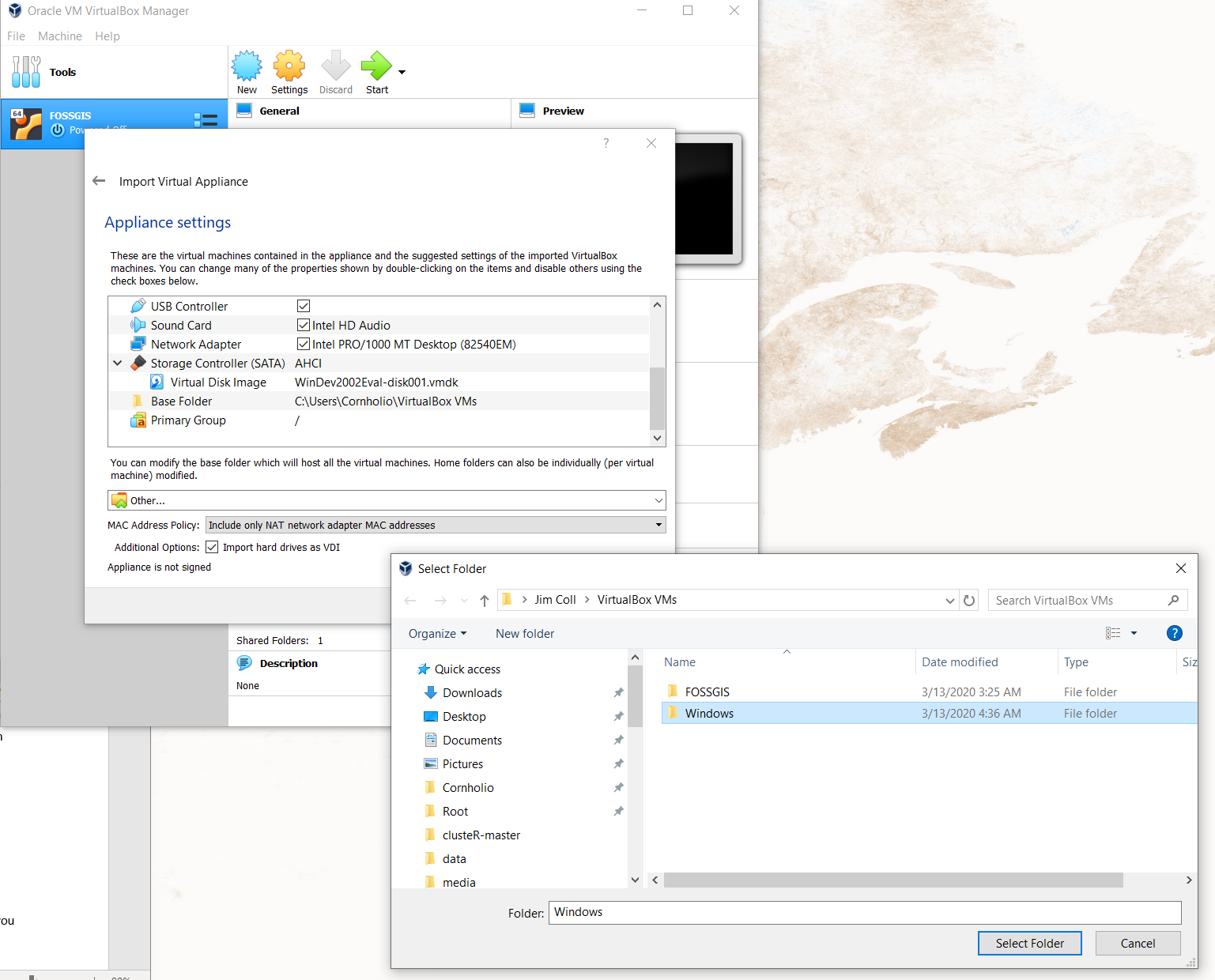
Task: Sort by the Date modified column header
Action: coord(960,662)
